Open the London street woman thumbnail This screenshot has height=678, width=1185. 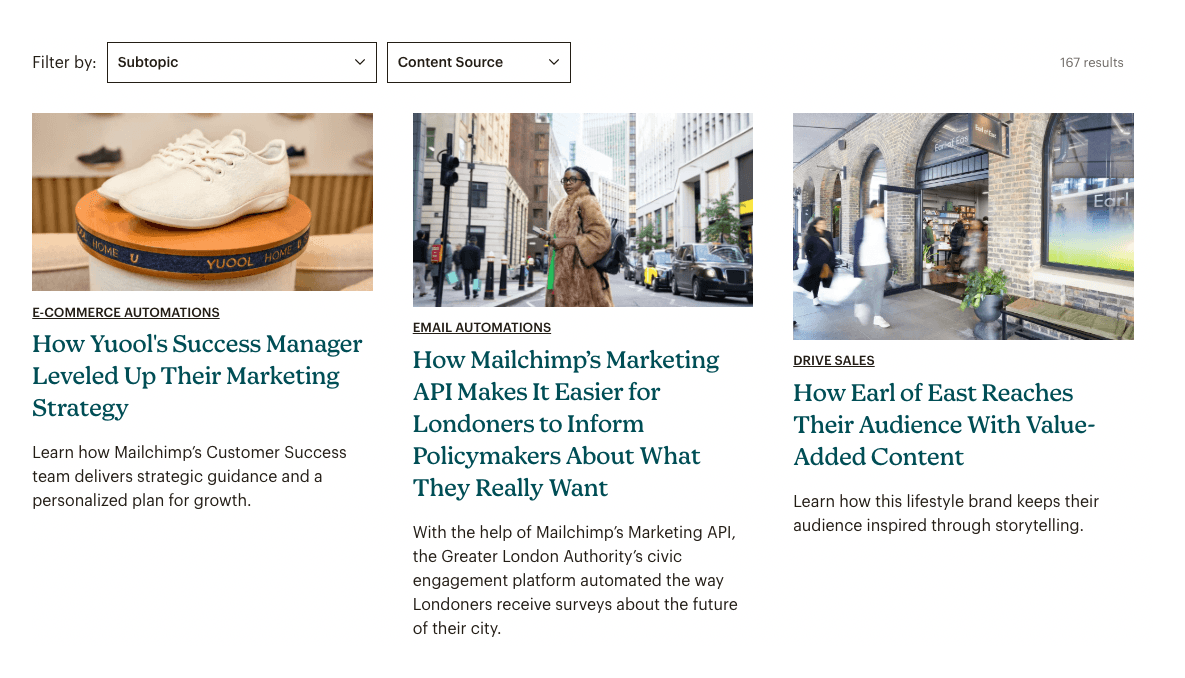coord(583,210)
